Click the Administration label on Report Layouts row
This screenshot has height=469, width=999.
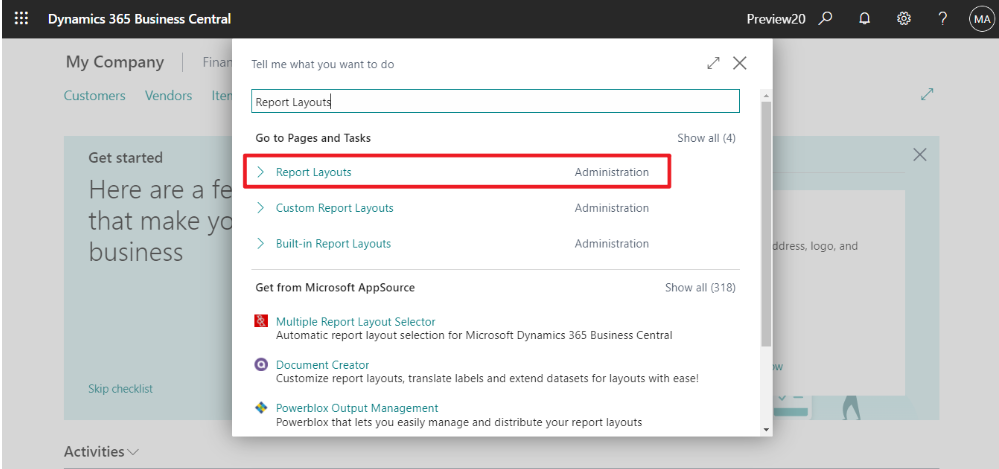(x=612, y=172)
